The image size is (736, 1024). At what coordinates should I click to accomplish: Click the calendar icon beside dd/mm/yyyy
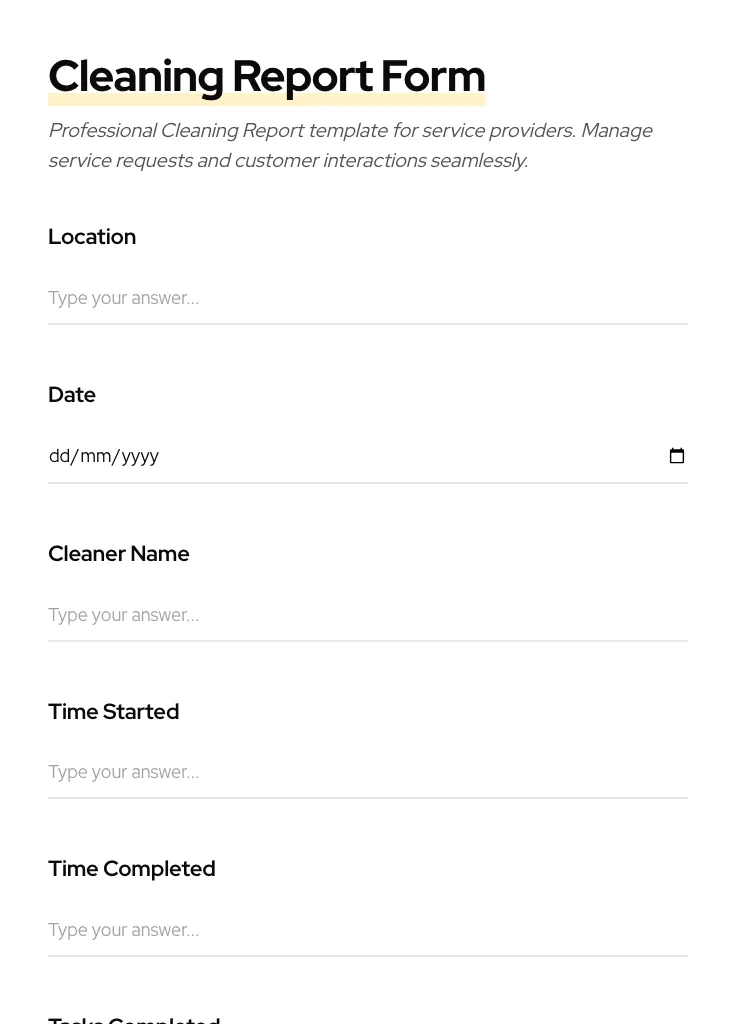677,456
